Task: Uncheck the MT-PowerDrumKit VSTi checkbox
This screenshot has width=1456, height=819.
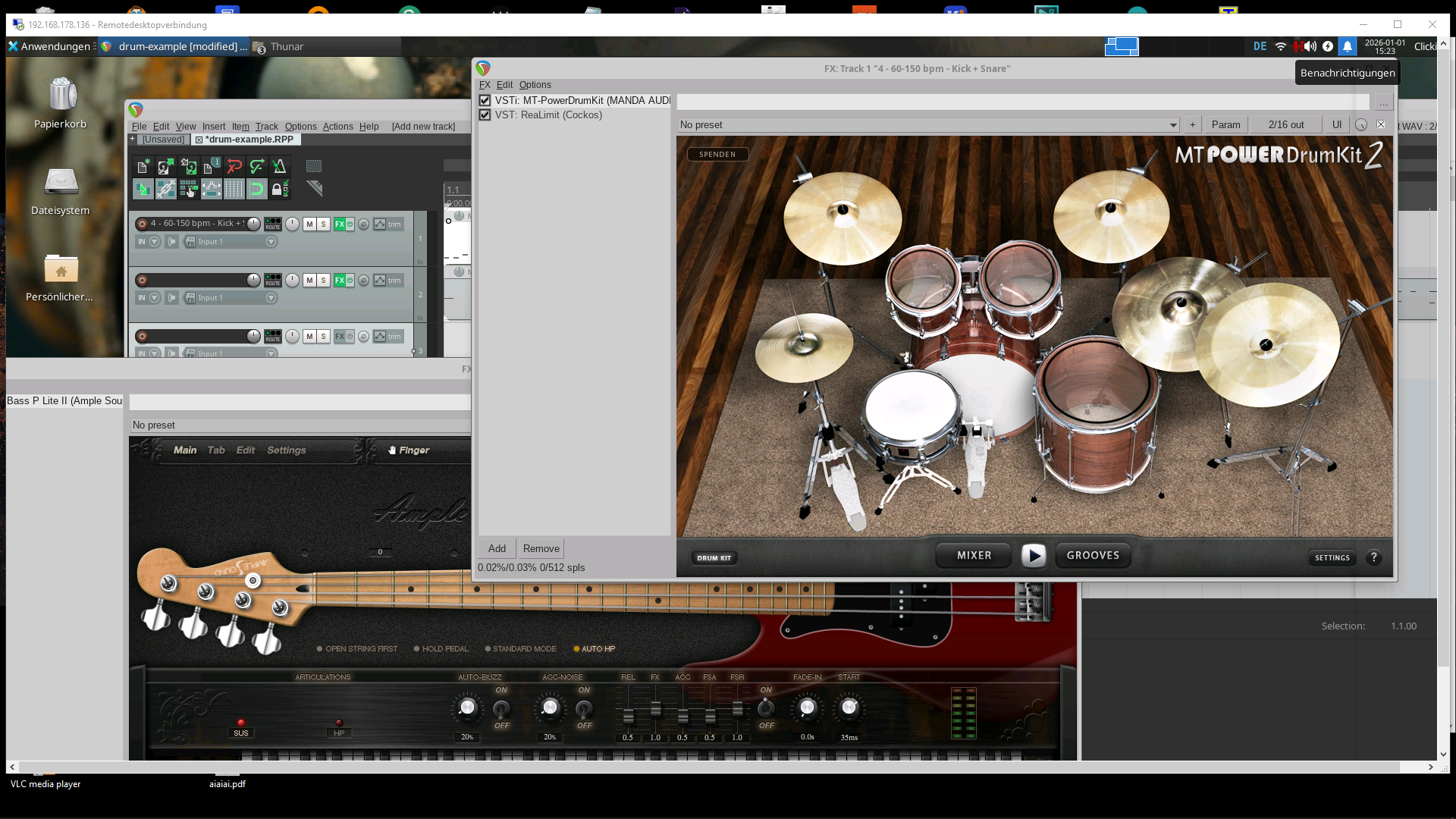Action: coord(485,100)
